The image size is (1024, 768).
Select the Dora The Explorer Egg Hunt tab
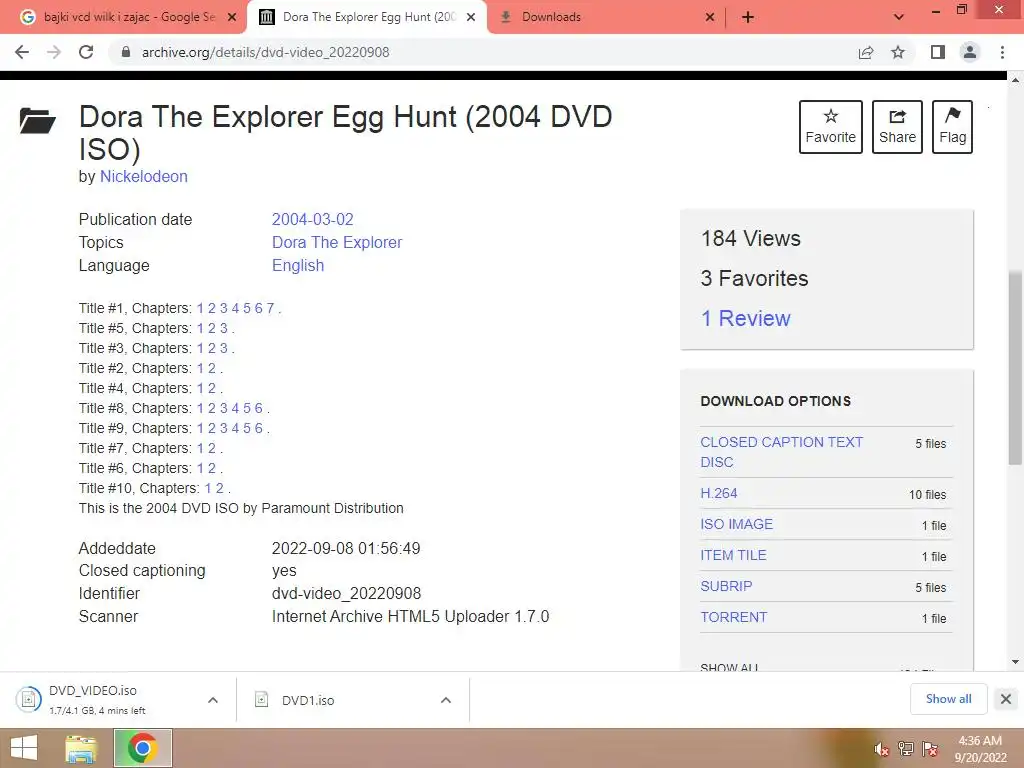pyautogui.click(x=367, y=17)
